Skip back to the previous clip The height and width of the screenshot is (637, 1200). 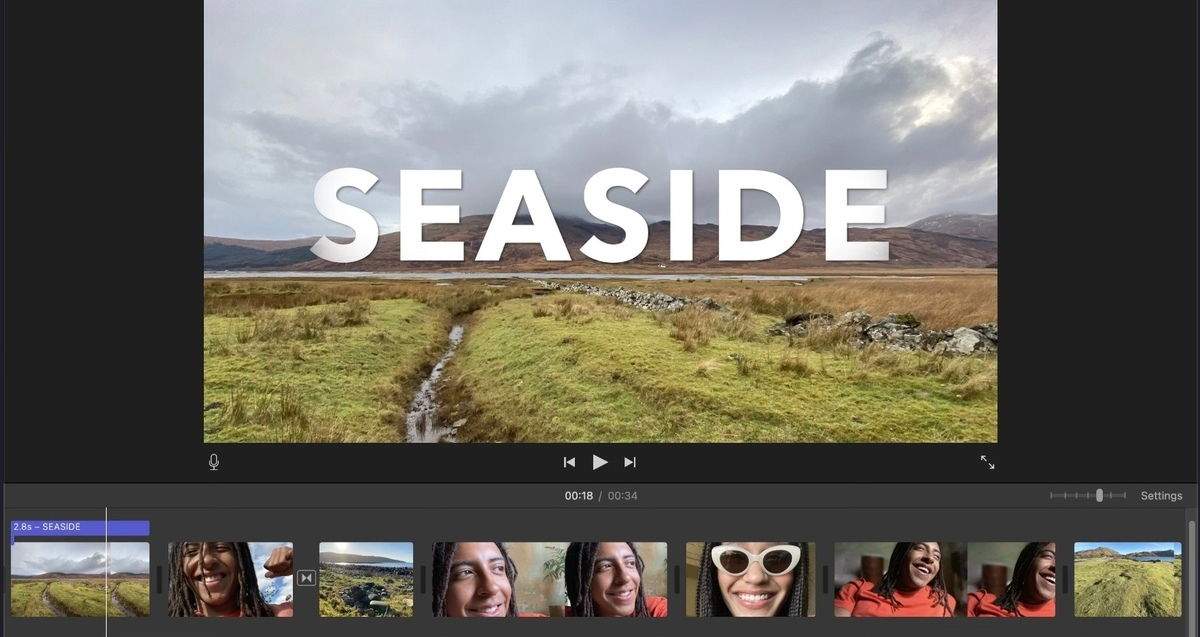pos(569,462)
